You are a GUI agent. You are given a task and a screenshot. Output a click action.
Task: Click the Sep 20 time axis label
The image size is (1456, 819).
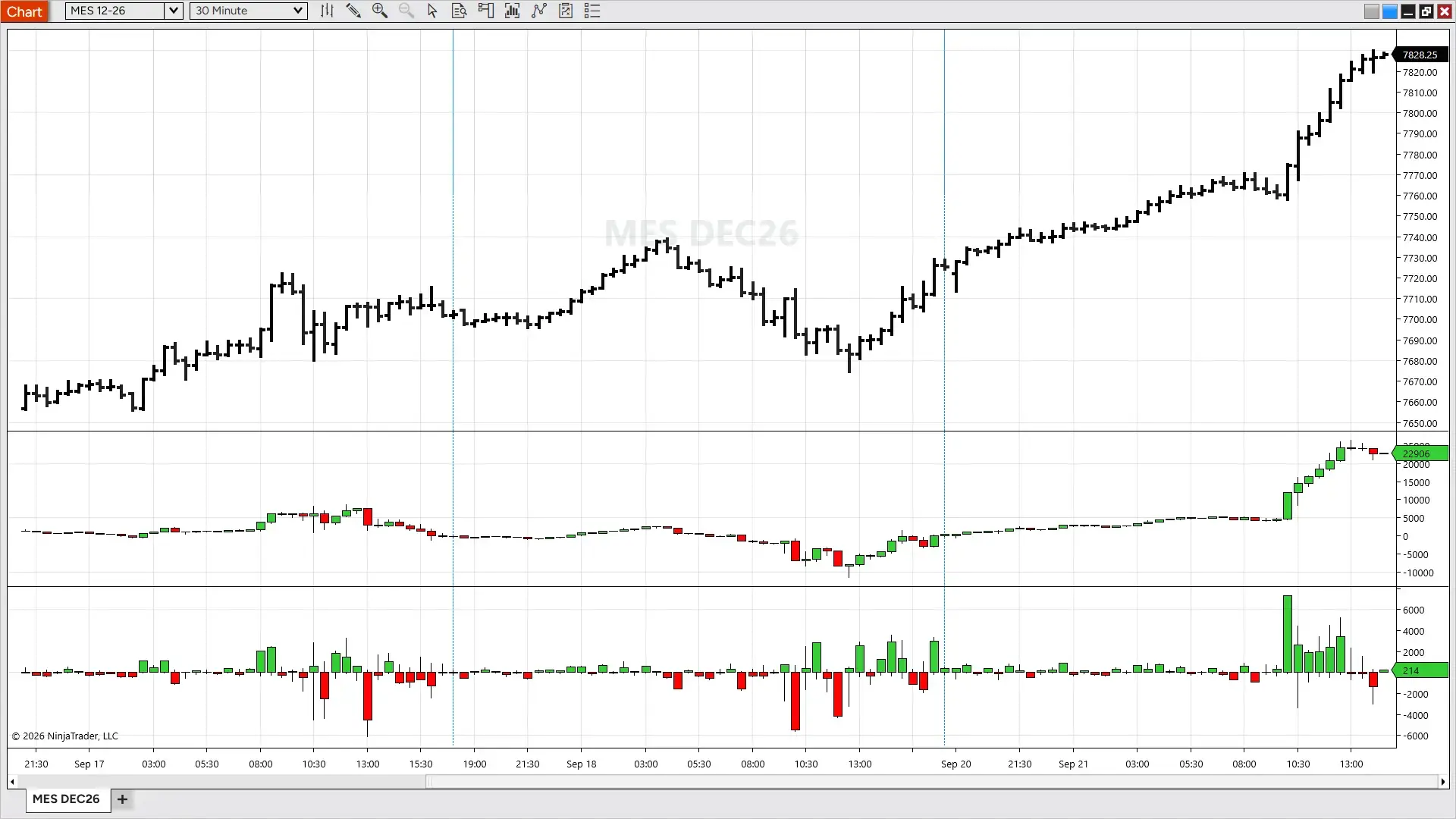pyautogui.click(x=955, y=764)
